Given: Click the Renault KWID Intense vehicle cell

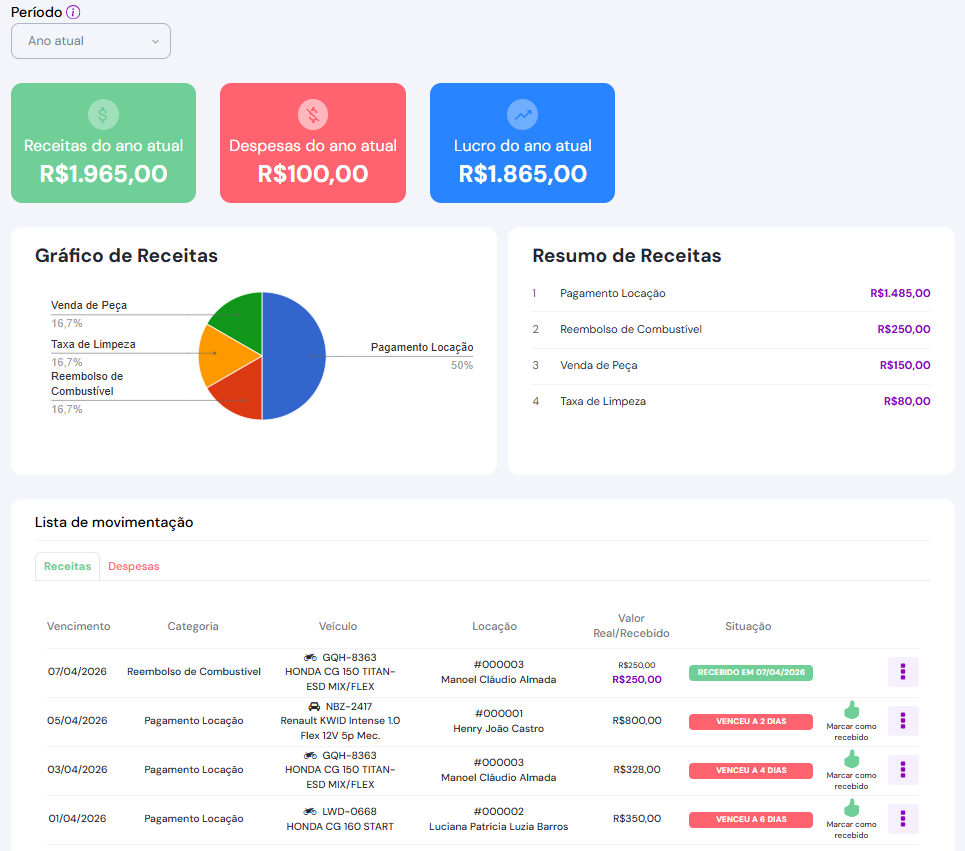Looking at the screenshot, I should coord(340,721).
